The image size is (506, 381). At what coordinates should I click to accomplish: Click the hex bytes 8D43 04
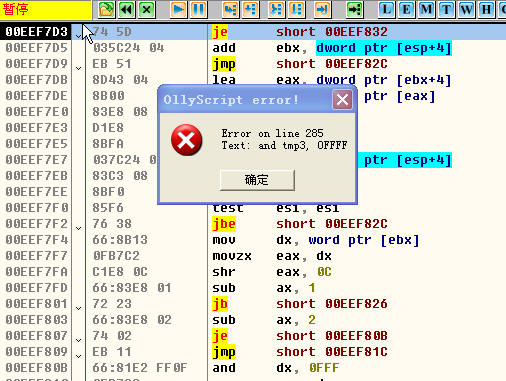(120, 80)
